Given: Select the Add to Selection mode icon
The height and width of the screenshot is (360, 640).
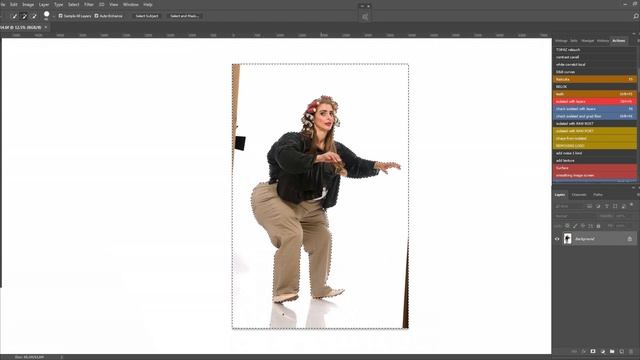Looking at the screenshot, I should click(x=24, y=16).
